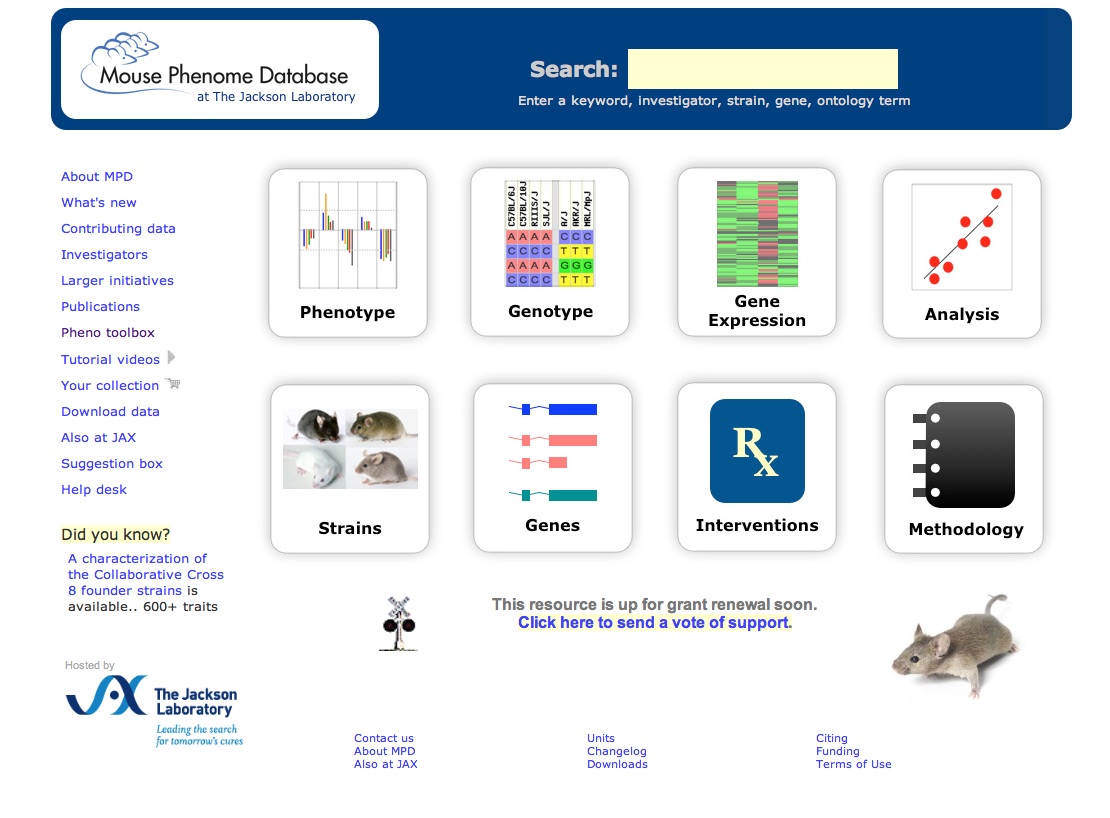Screen dimensions: 1110x818
Task: Click the Interventions Rx icon
Action: pos(757,451)
